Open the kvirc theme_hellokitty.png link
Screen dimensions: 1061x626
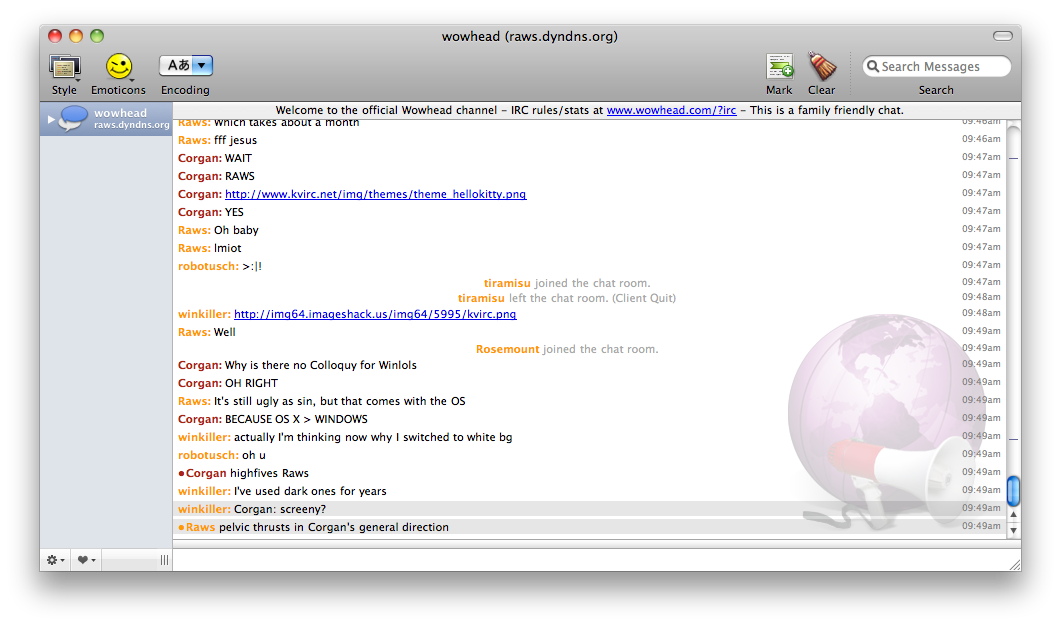(375, 194)
